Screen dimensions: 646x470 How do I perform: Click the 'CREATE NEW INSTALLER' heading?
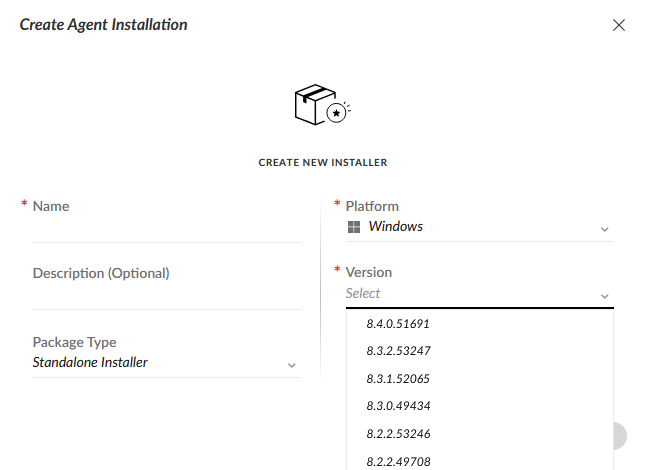[x=323, y=162]
